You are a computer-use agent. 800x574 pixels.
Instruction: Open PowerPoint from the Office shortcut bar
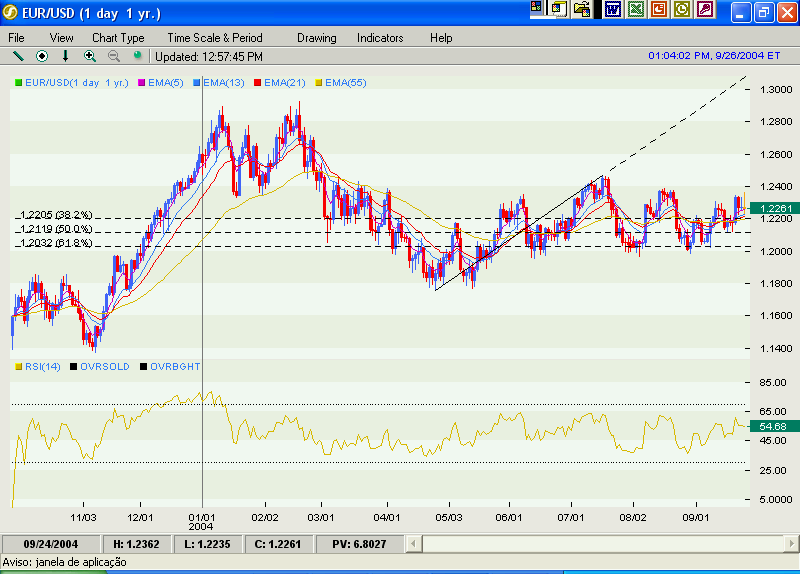659,9
